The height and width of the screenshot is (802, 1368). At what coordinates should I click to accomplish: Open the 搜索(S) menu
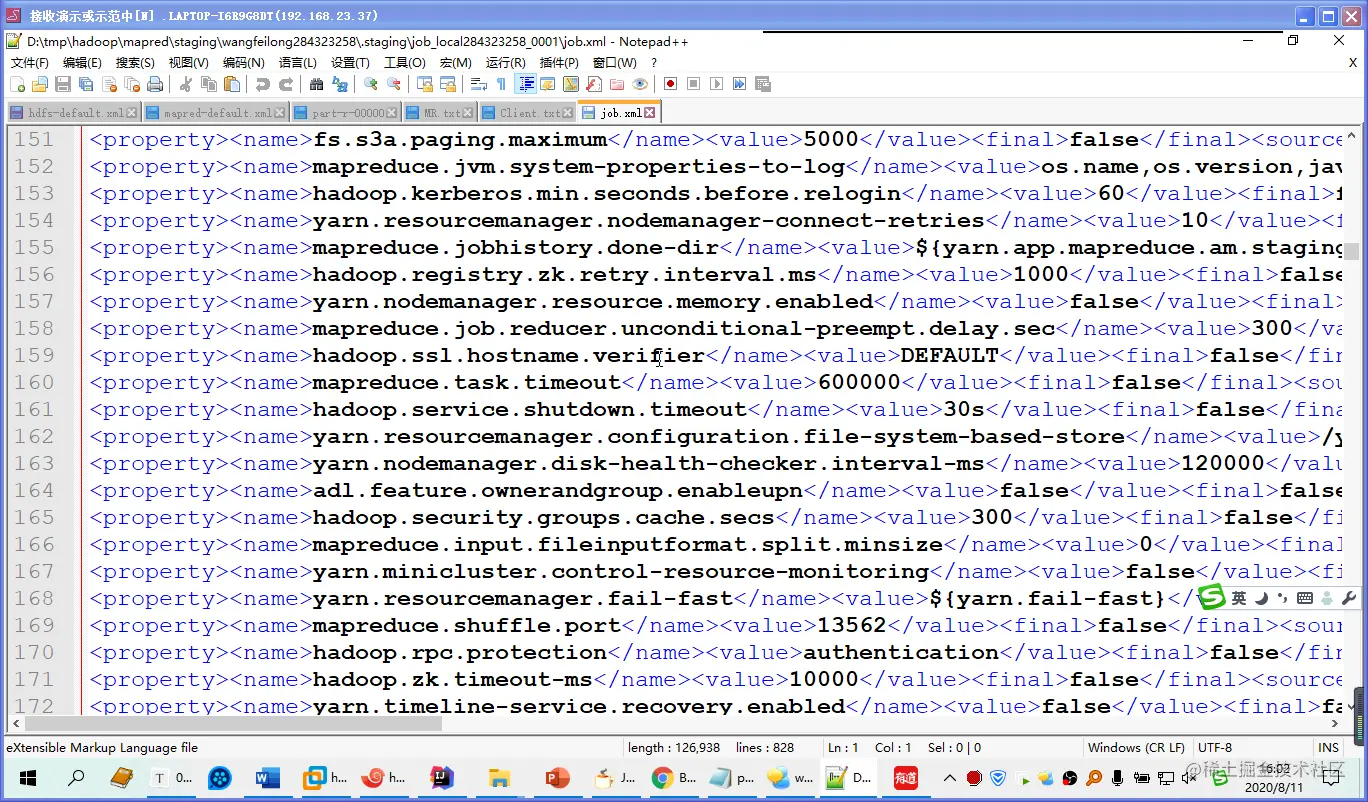coord(135,63)
